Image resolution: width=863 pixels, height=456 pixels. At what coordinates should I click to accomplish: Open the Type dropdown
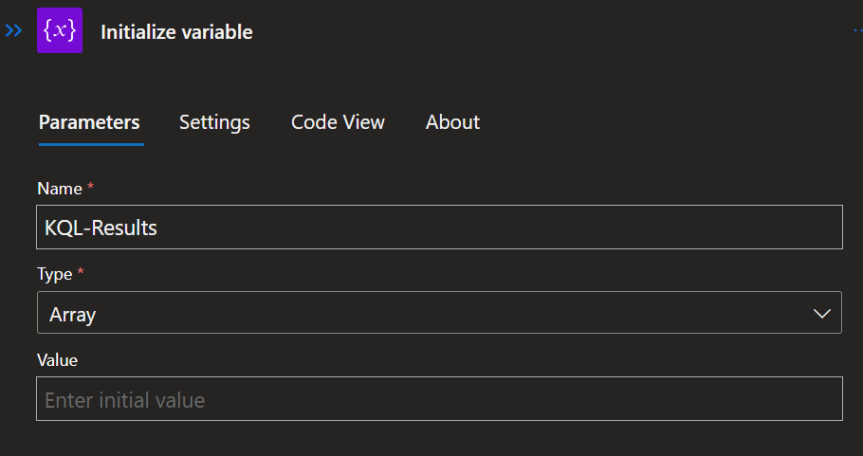coord(439,313)
